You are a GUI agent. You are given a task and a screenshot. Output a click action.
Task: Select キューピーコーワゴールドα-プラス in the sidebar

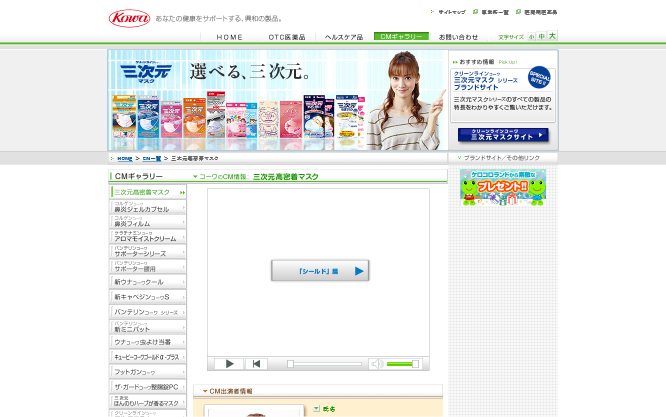click(x=148, y=357)
